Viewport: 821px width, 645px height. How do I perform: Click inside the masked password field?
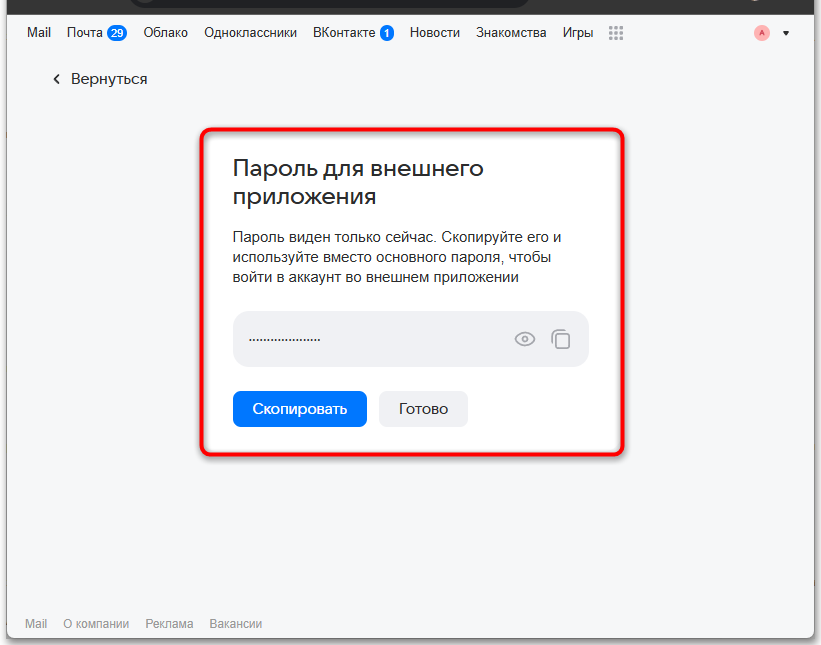coord(410,339)
